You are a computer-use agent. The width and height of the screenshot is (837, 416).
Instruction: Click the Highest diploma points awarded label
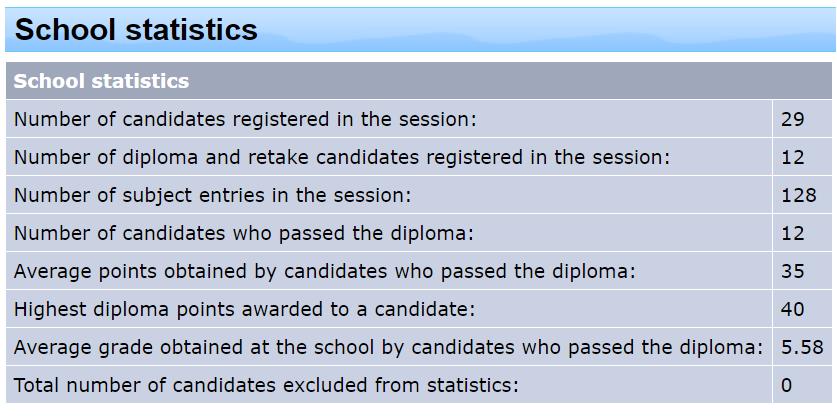[244, 309]
